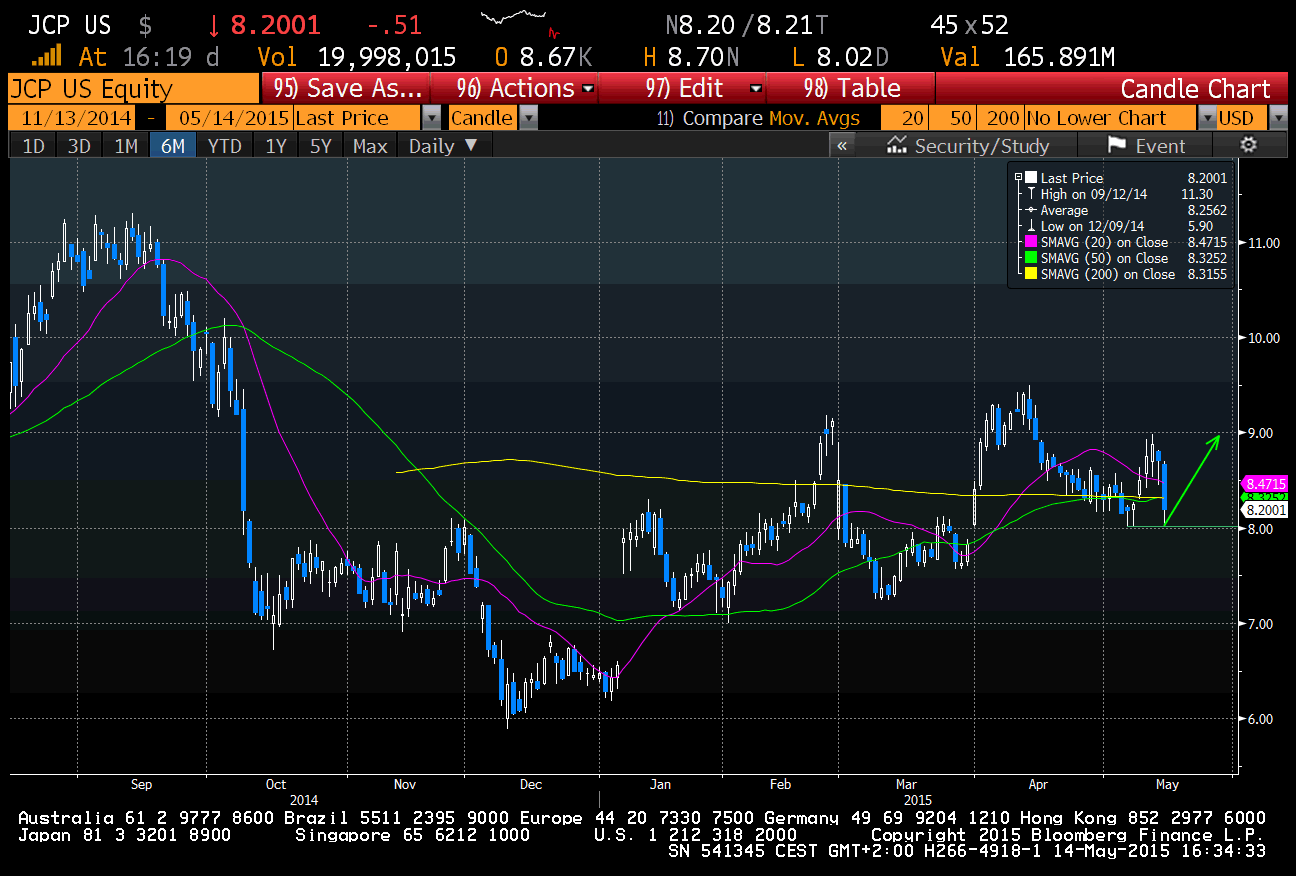1296x876 pixels.
Task: Click the Dec month label on time axis
Action: tap(530, 785)
